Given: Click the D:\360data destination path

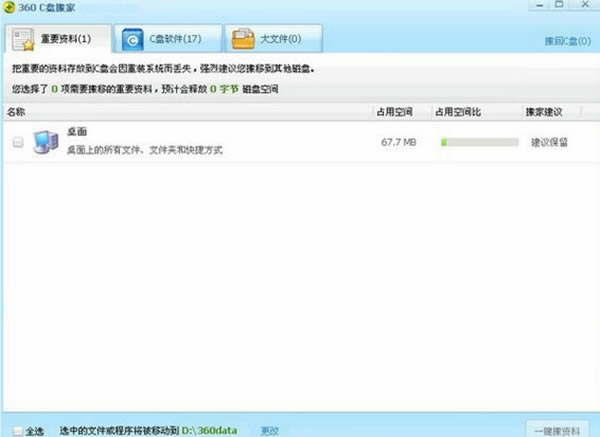Looking at the screenshot, I should [209, 430].
